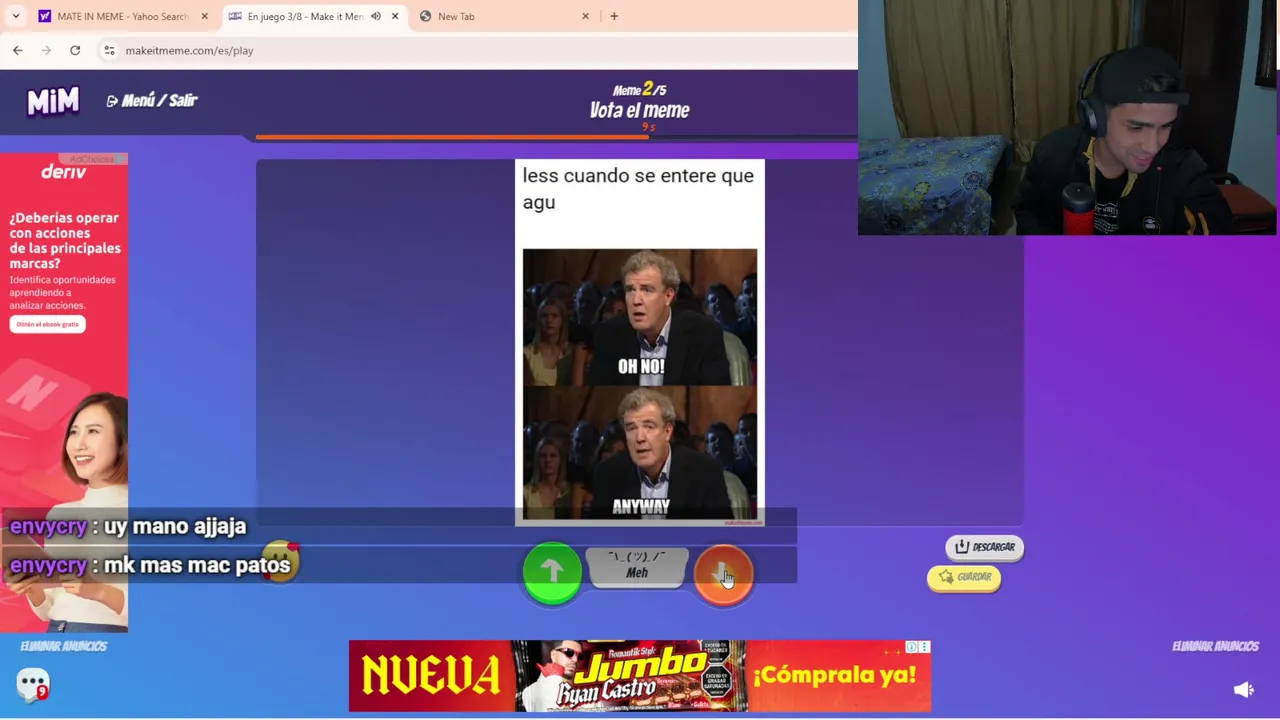
Task: Open the chat bubble icon
Action: (32, 684)
